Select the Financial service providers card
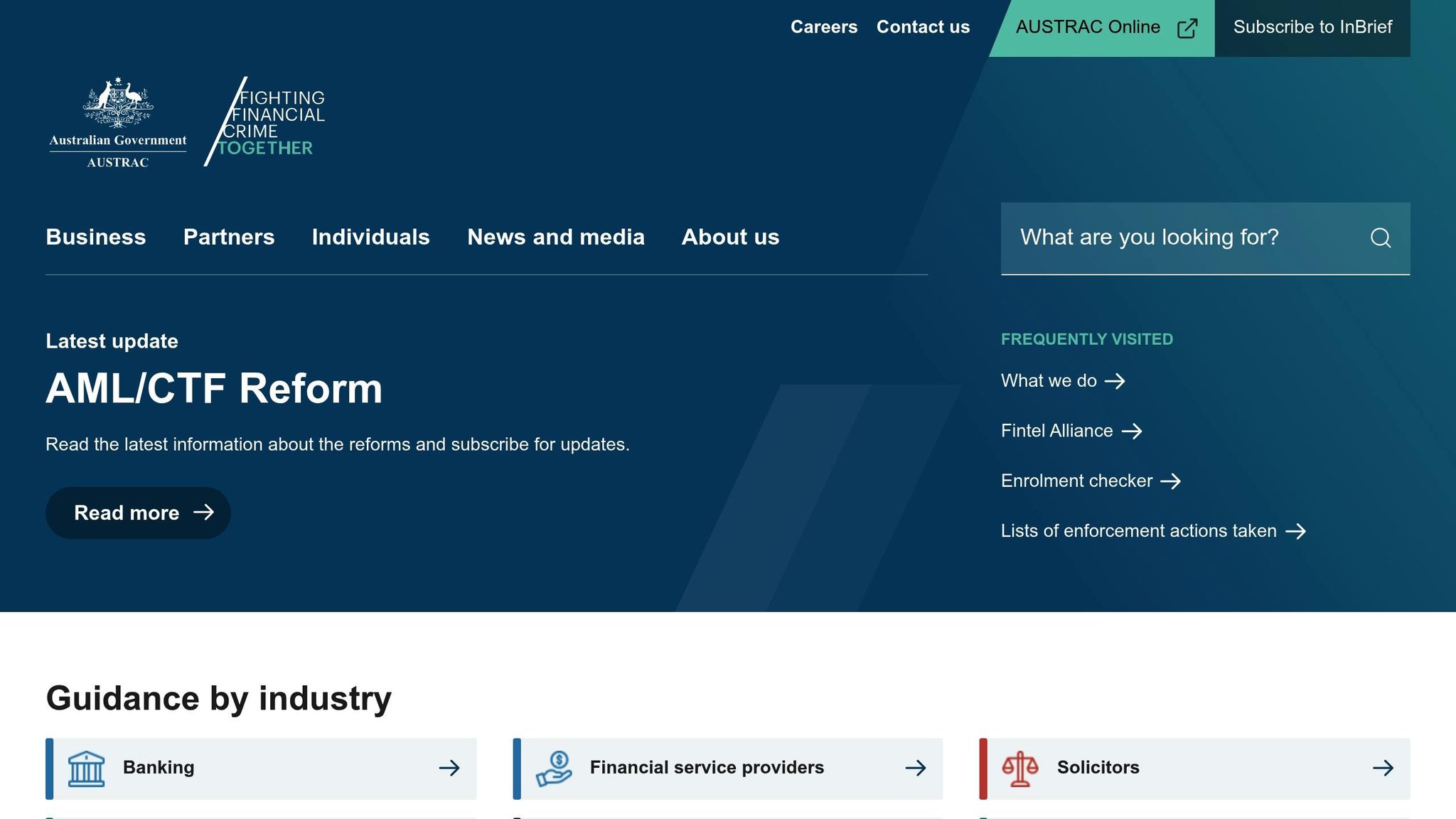This screenshot has height=819, width=1456. click(728, 769)
